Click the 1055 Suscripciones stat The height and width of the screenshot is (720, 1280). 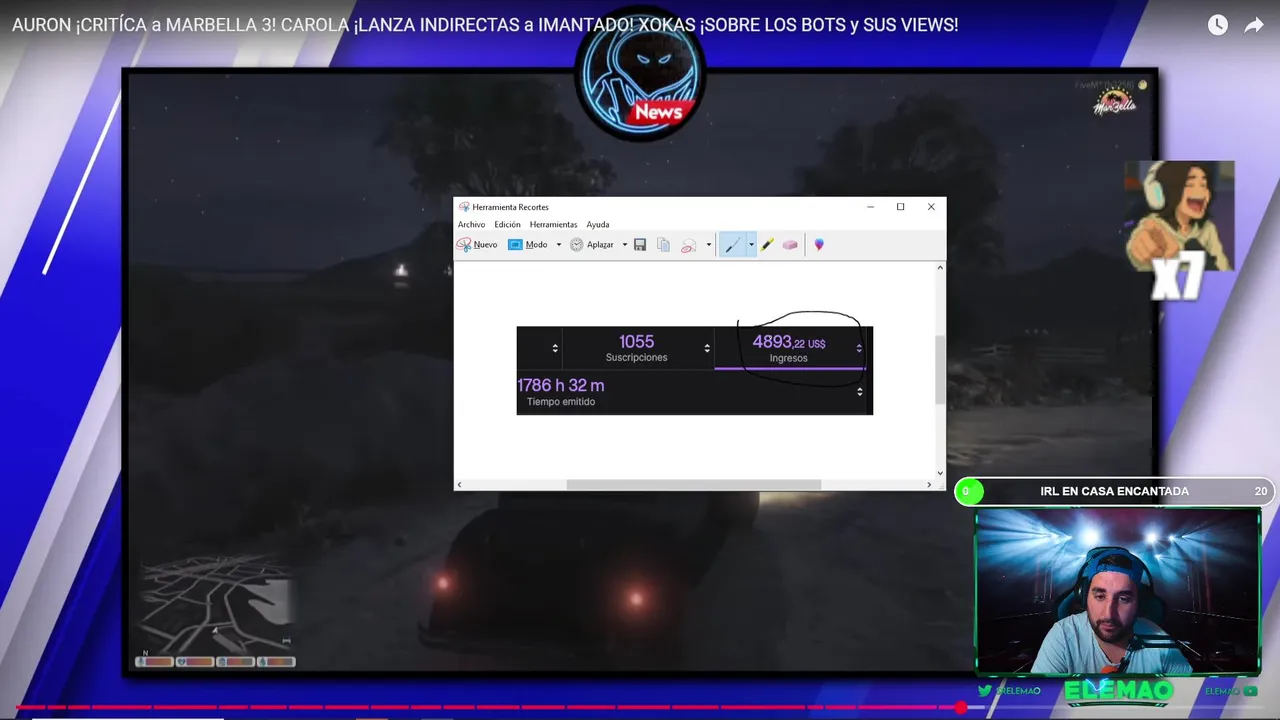[636, 348]
